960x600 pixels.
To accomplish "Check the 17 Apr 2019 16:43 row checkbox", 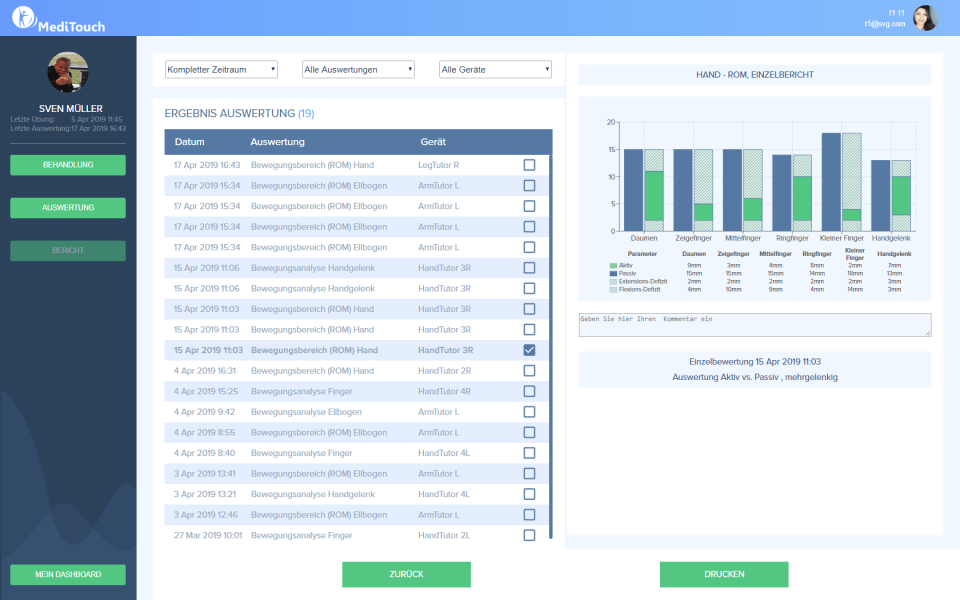I will (529, 165).
